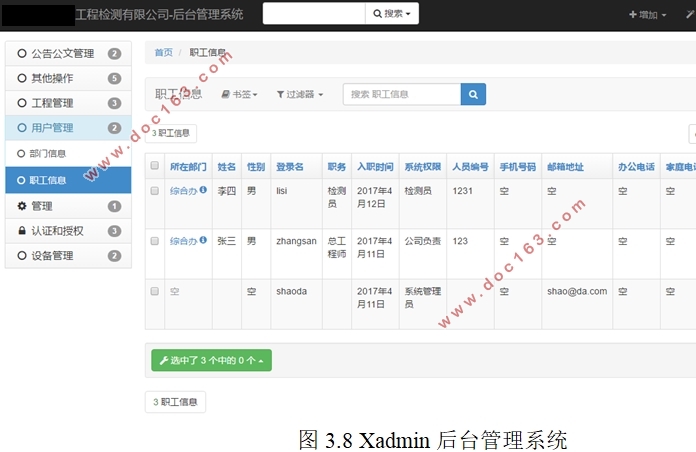
Task: Open the 增加 dropdown in top bar
Action: [648, 15]
